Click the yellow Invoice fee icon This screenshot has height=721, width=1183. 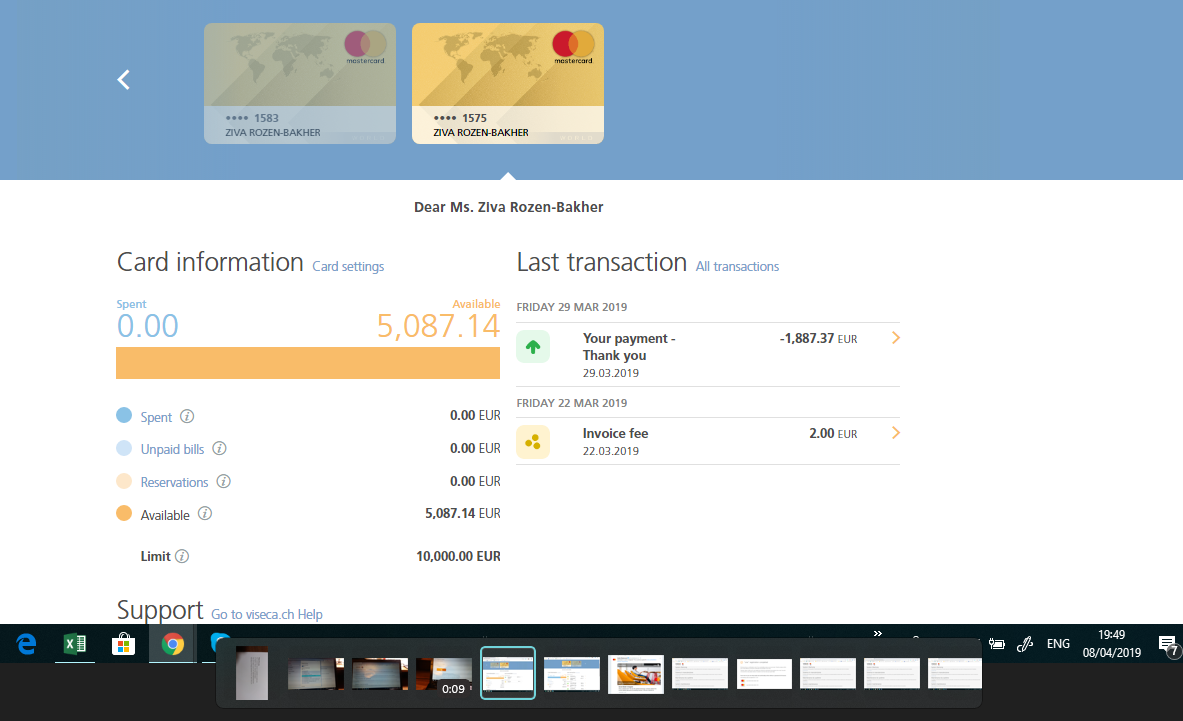(533, 442)
